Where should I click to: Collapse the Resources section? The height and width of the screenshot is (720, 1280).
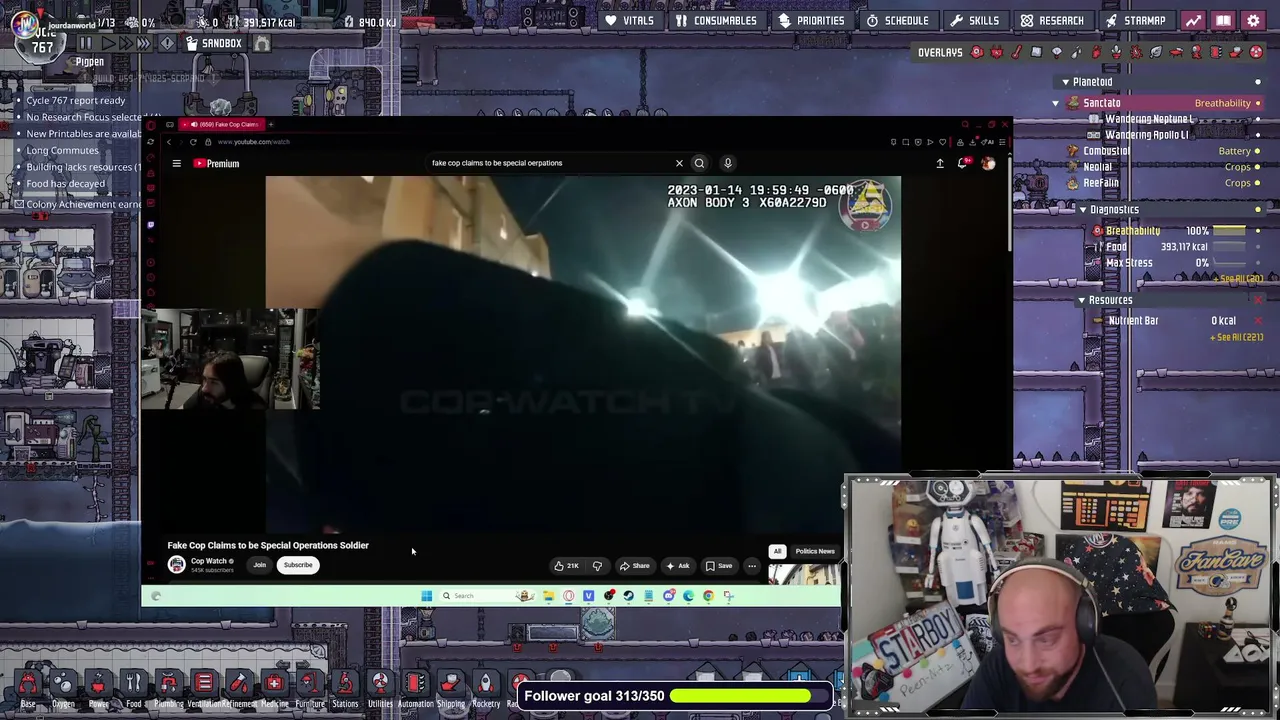click(1081, 300)
